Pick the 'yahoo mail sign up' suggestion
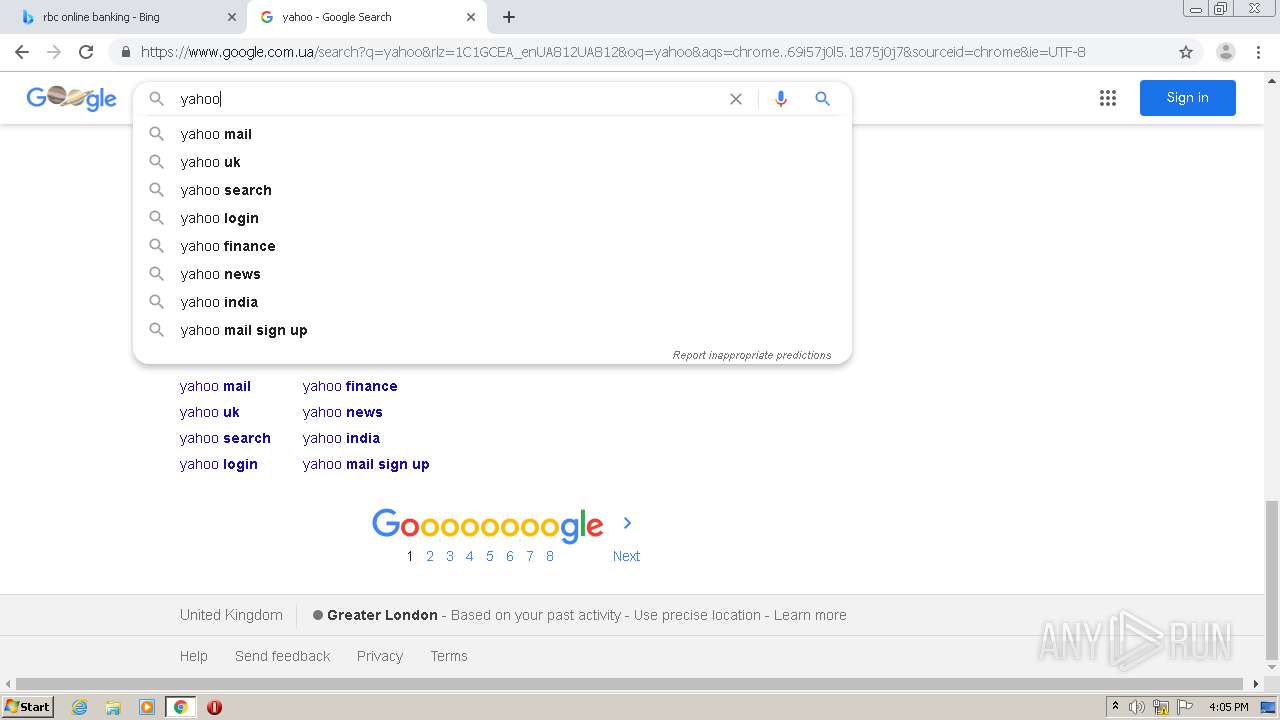Viewport: 1280px width, 720px height. tap(492, 330)
